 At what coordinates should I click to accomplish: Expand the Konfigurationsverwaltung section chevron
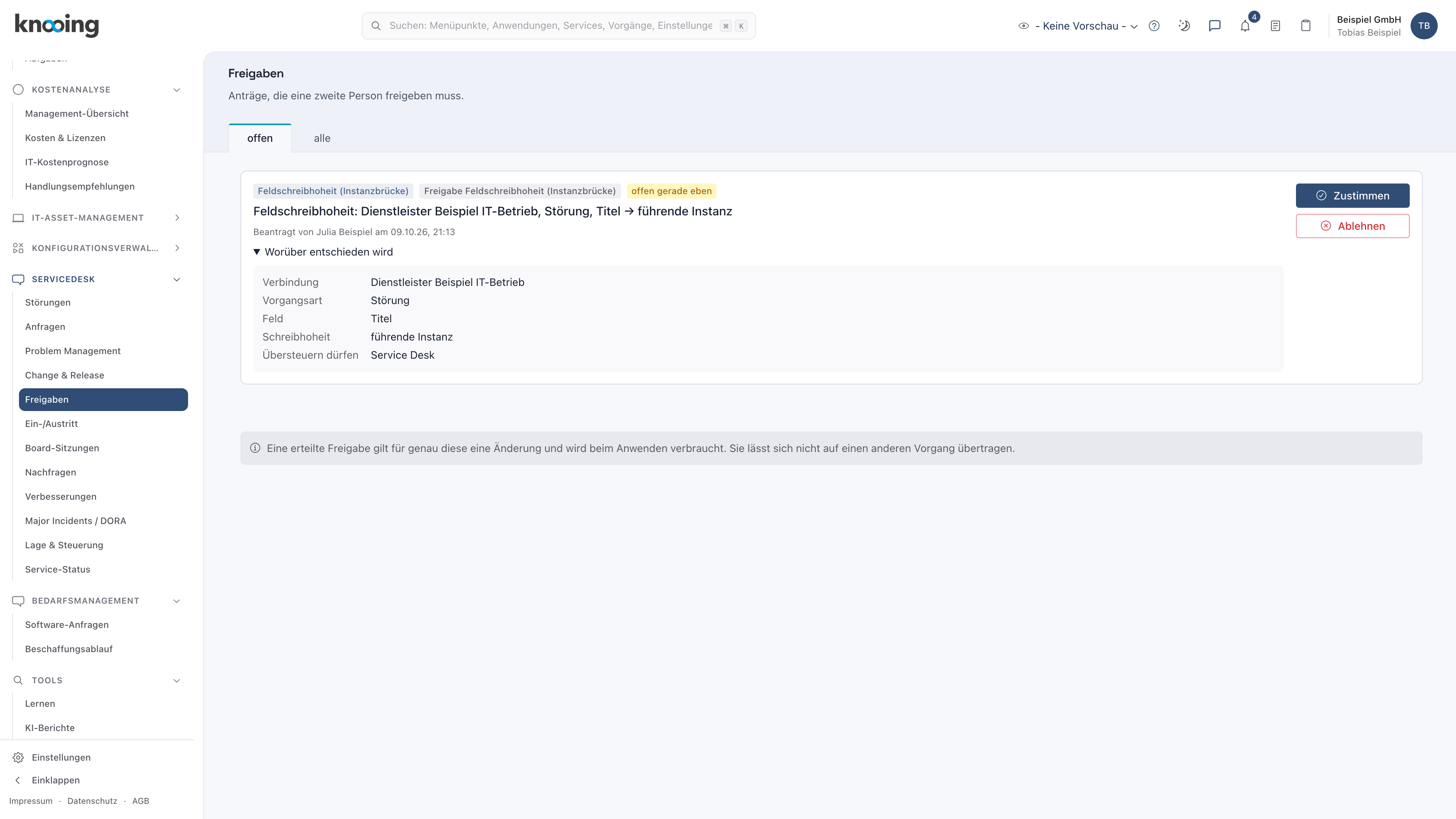point(177,248)
